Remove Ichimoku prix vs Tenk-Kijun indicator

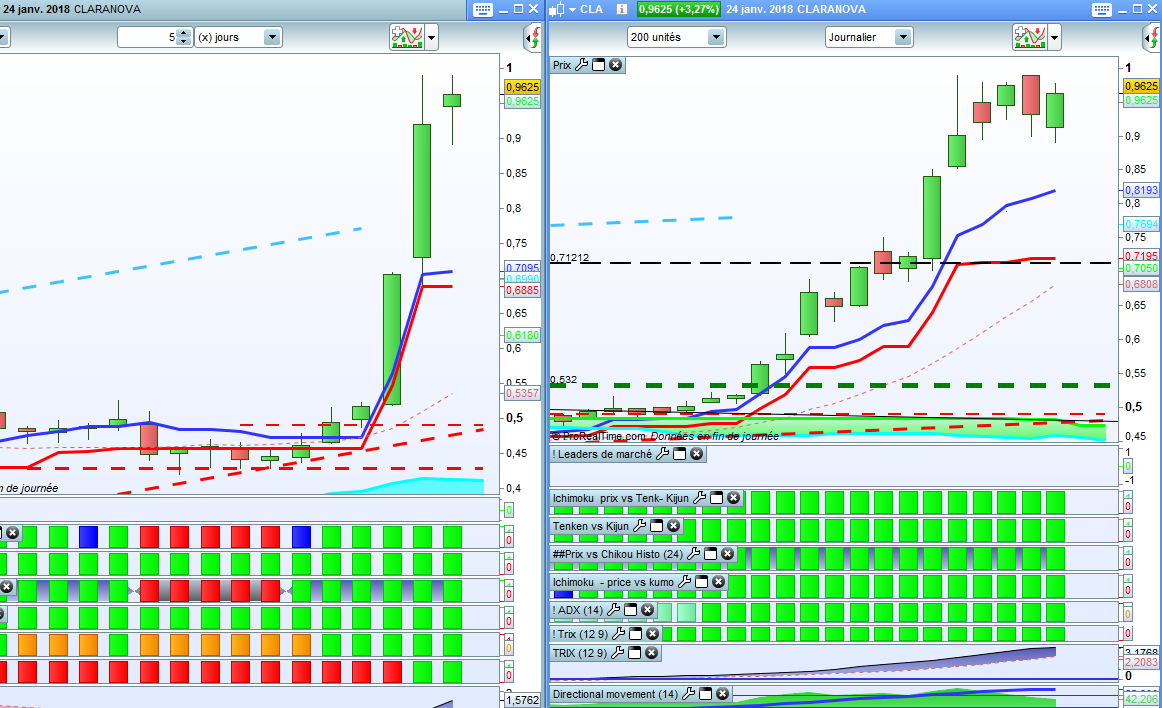click(x=734, y=498)
